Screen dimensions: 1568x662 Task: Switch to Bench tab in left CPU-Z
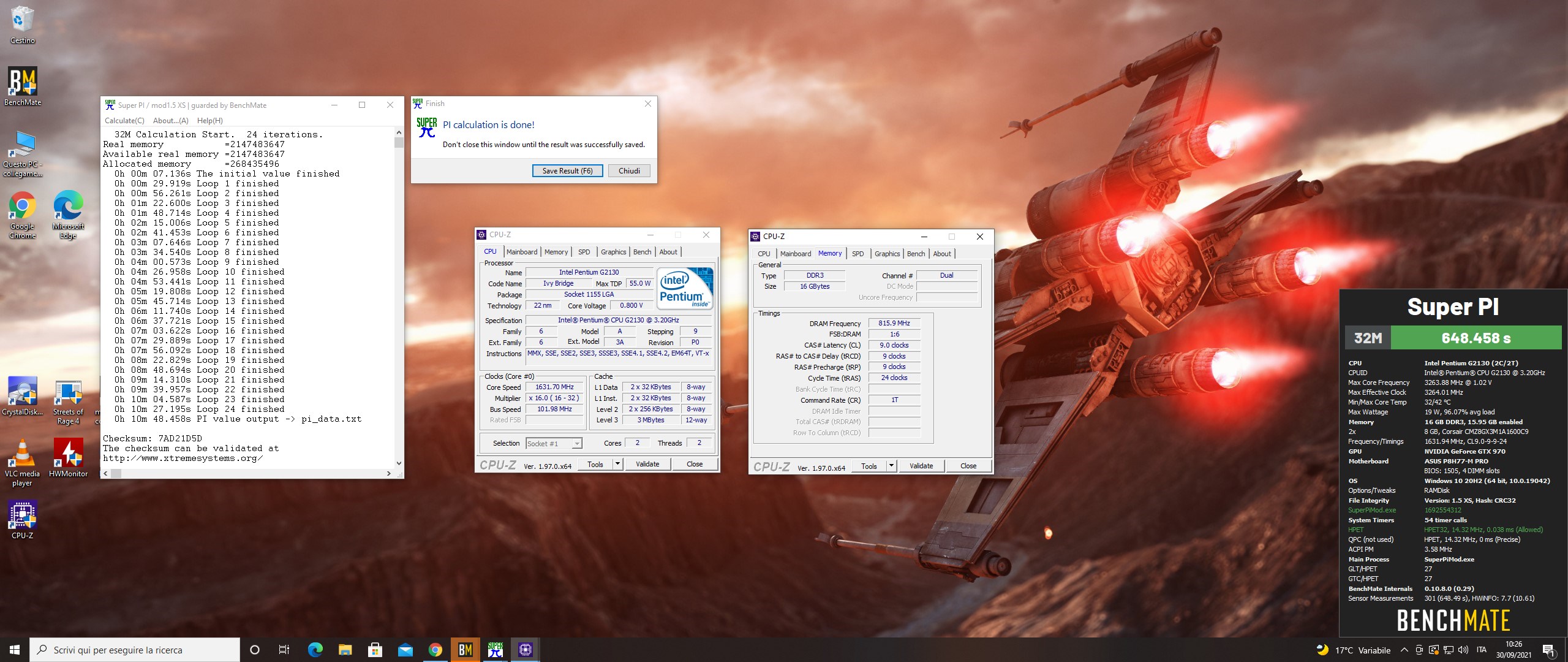642,252
